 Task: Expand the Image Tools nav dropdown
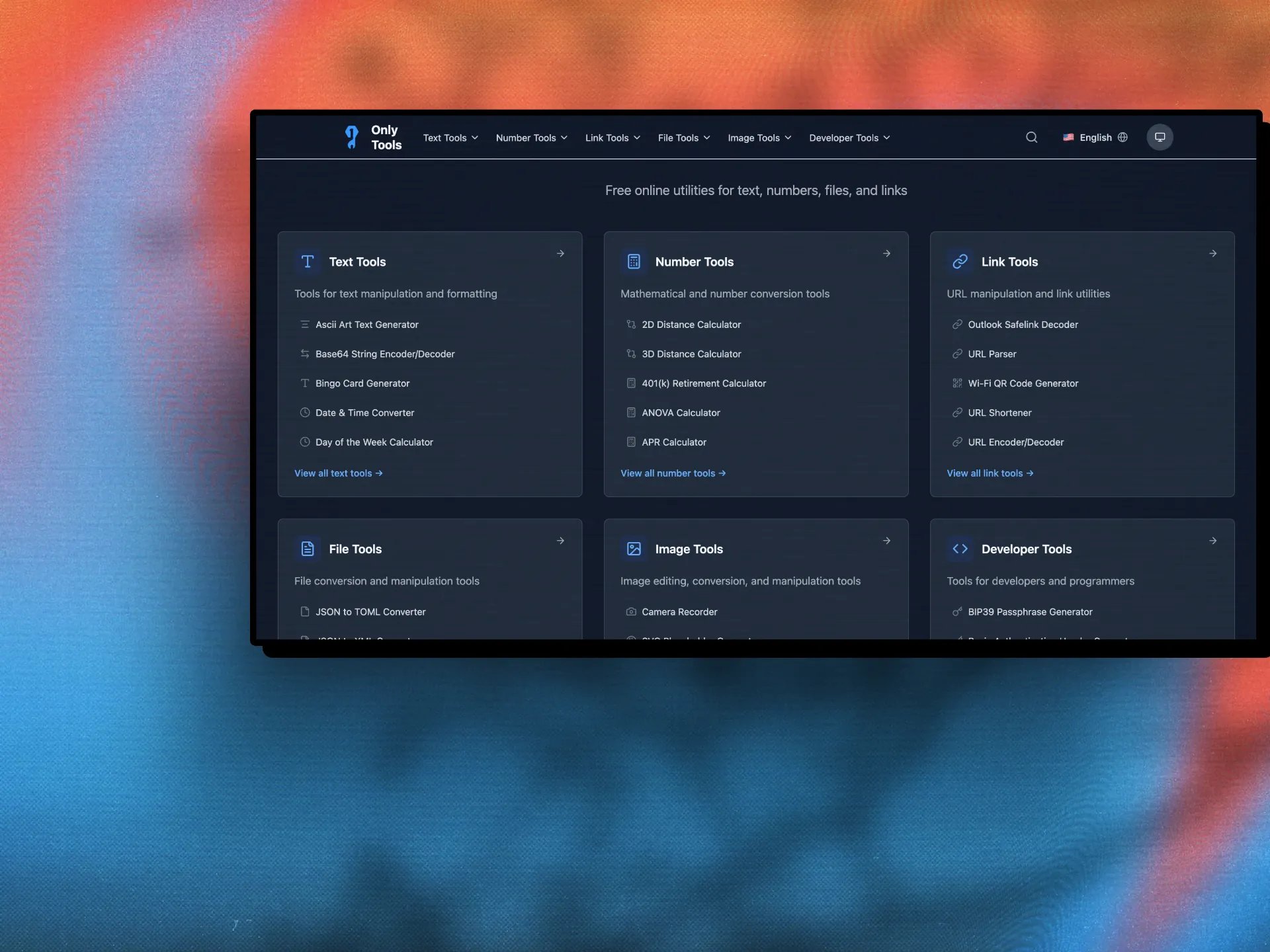759,138
